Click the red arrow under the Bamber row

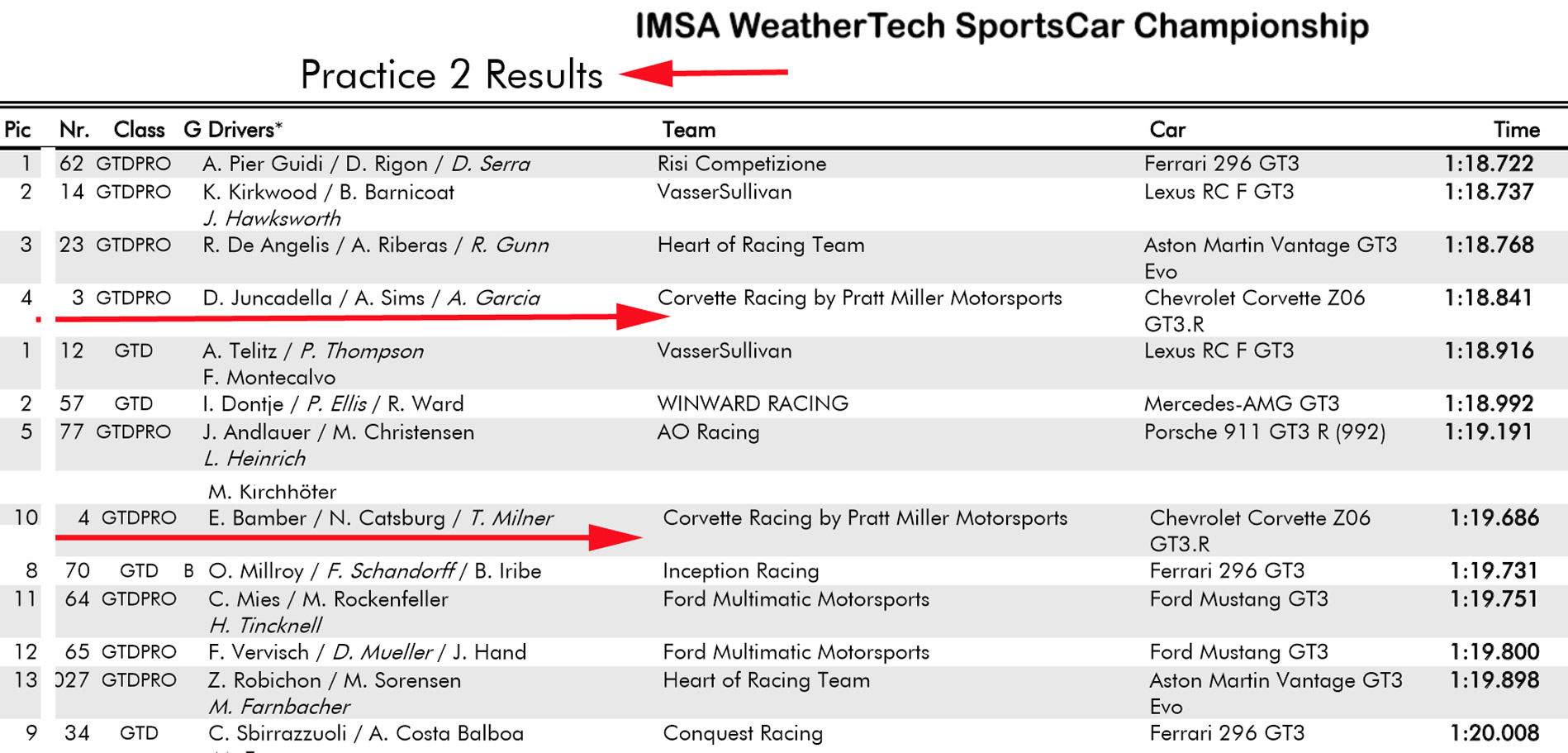347,538
